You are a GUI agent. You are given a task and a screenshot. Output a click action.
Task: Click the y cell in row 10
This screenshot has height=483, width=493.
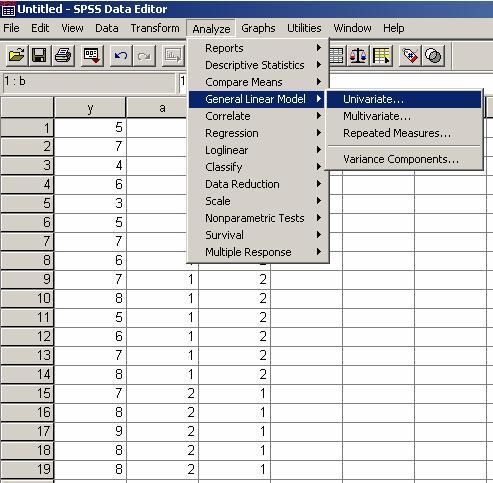[90, 298]
